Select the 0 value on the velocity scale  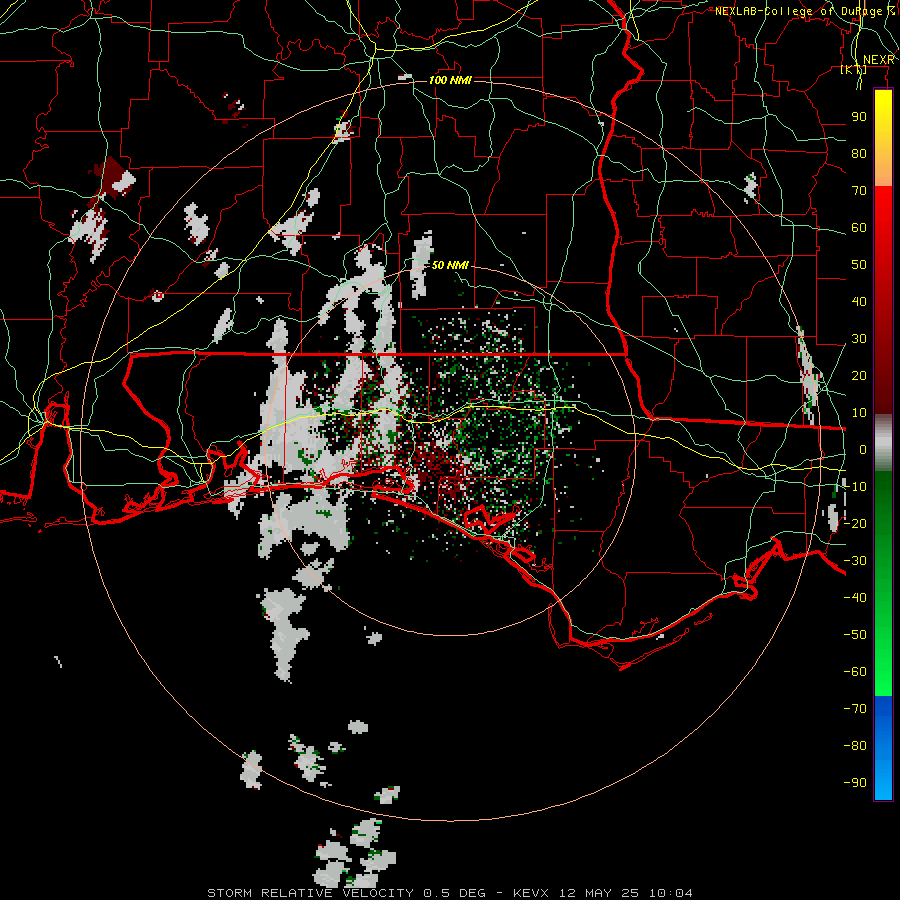pos(863,449)
